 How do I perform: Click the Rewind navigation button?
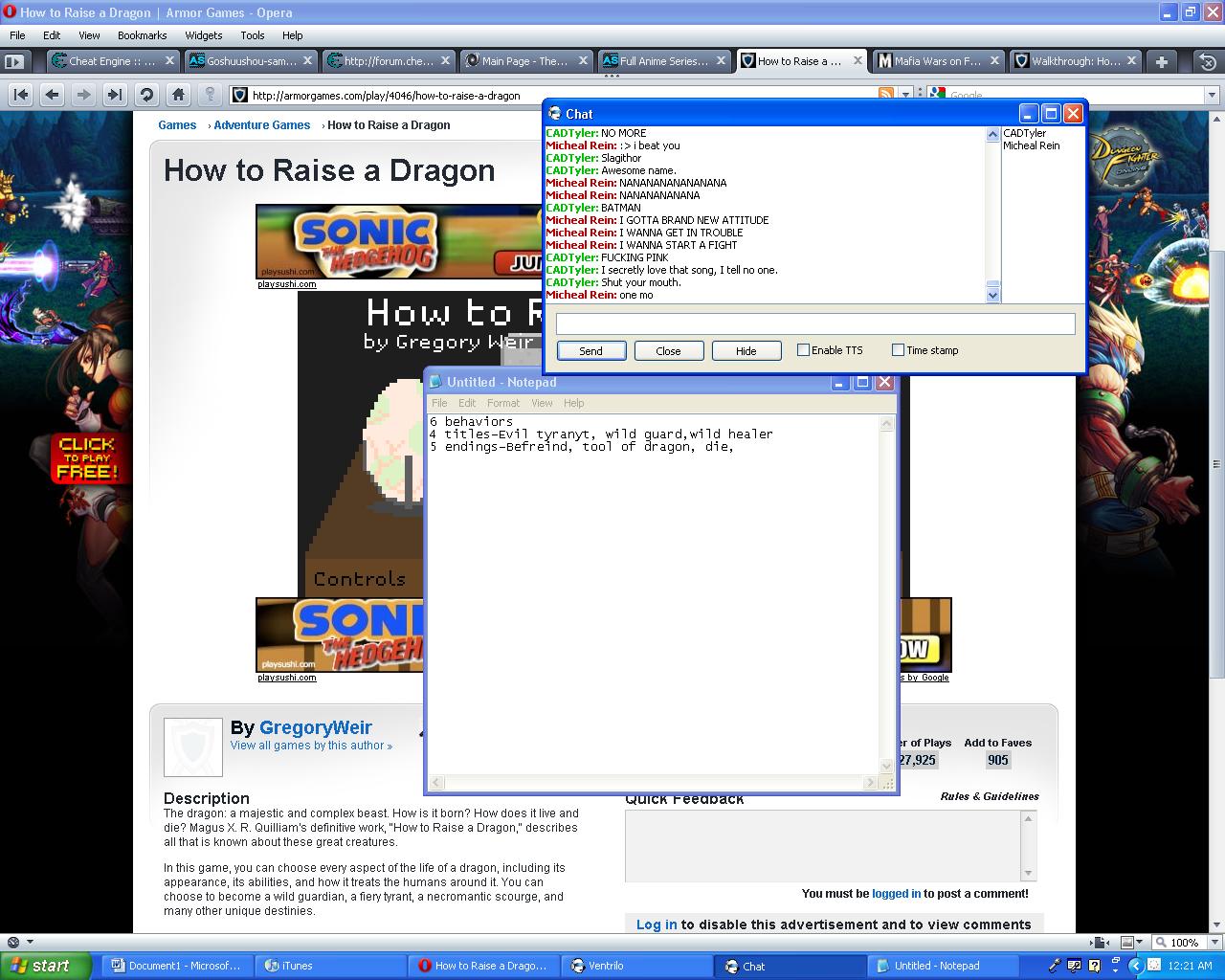point(21,95)
